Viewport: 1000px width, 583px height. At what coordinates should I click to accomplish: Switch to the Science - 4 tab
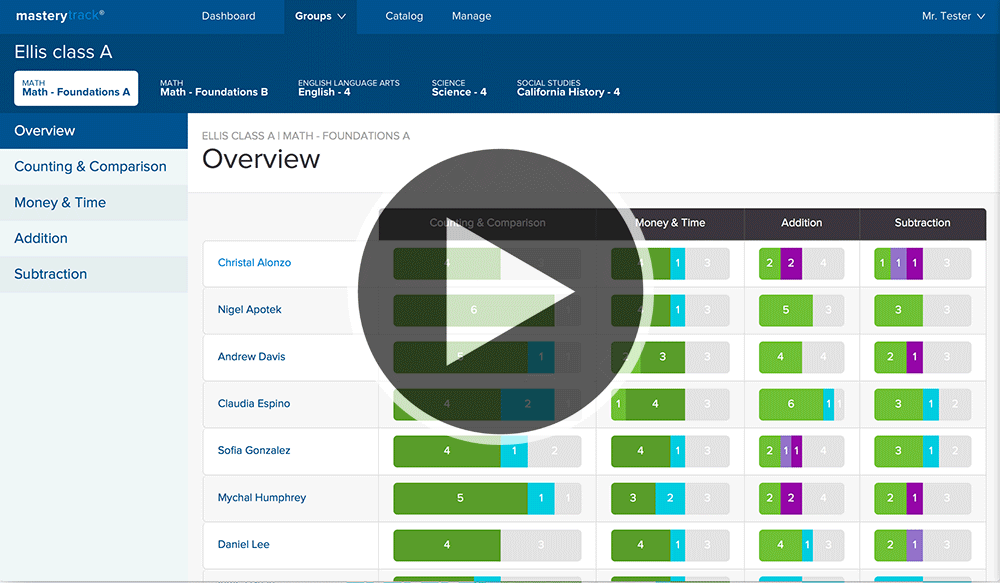pos(459,88)
